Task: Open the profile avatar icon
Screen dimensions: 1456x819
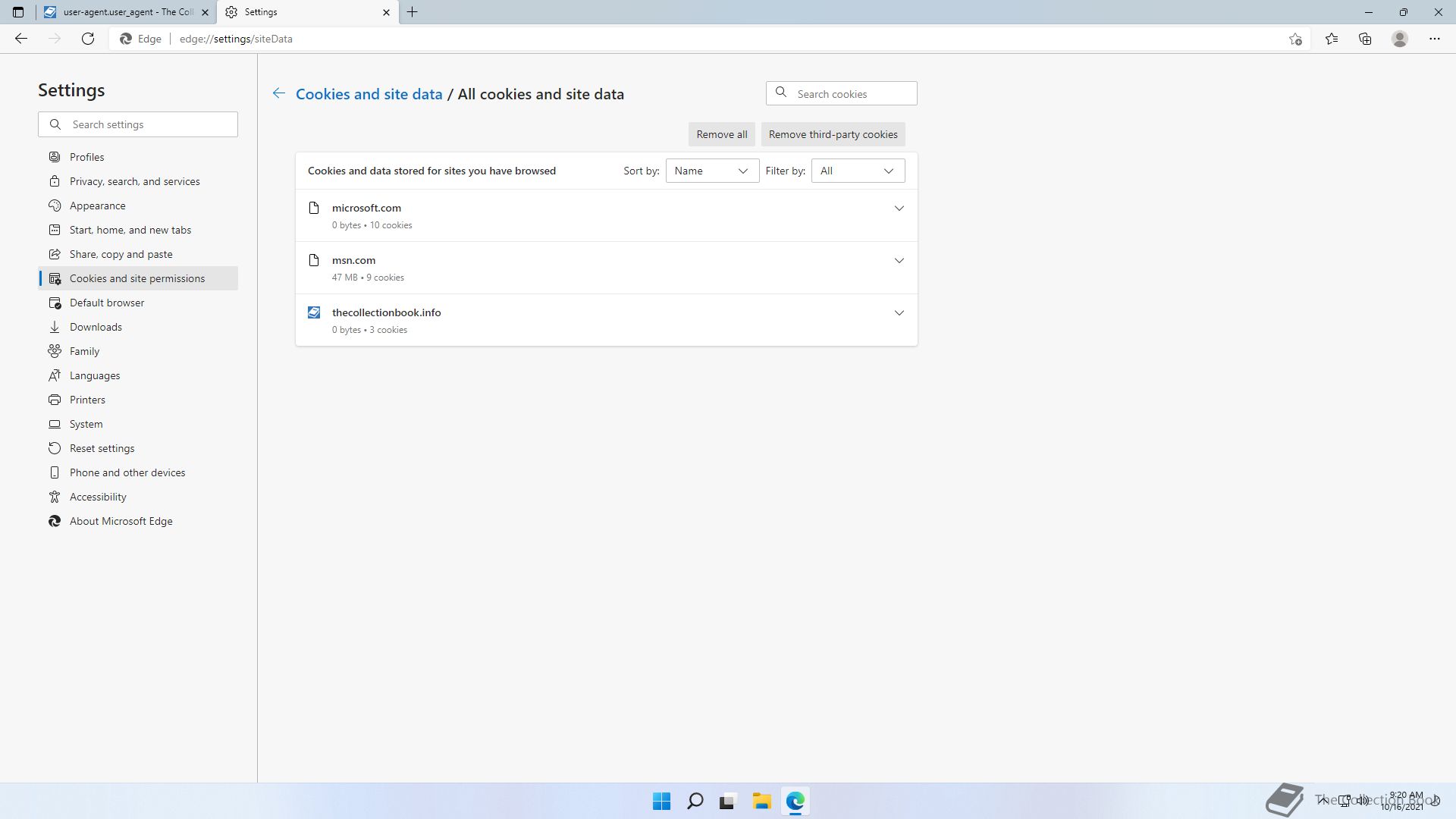Action: pos(1400,39)
